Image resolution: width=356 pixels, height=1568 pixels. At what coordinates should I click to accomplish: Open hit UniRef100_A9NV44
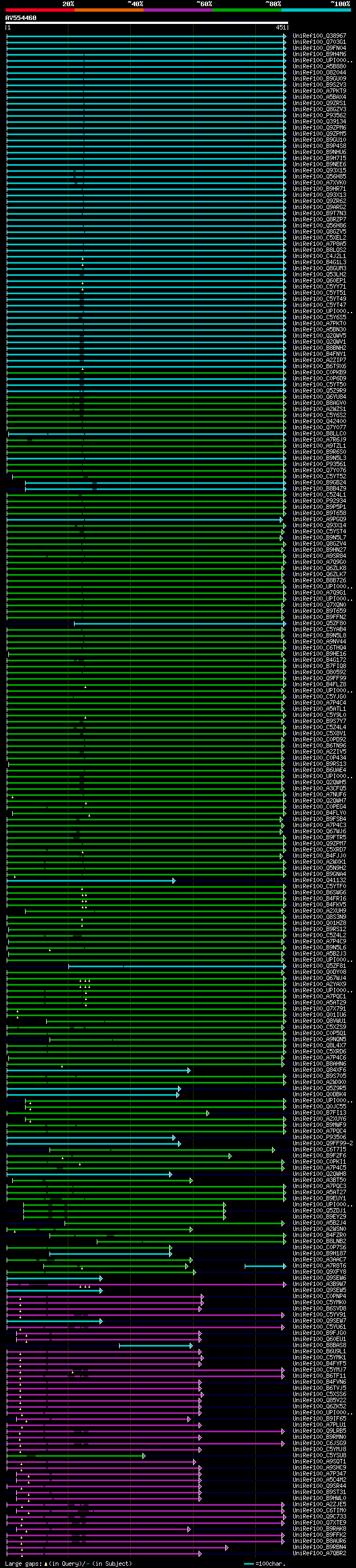(x=319, y=641)
